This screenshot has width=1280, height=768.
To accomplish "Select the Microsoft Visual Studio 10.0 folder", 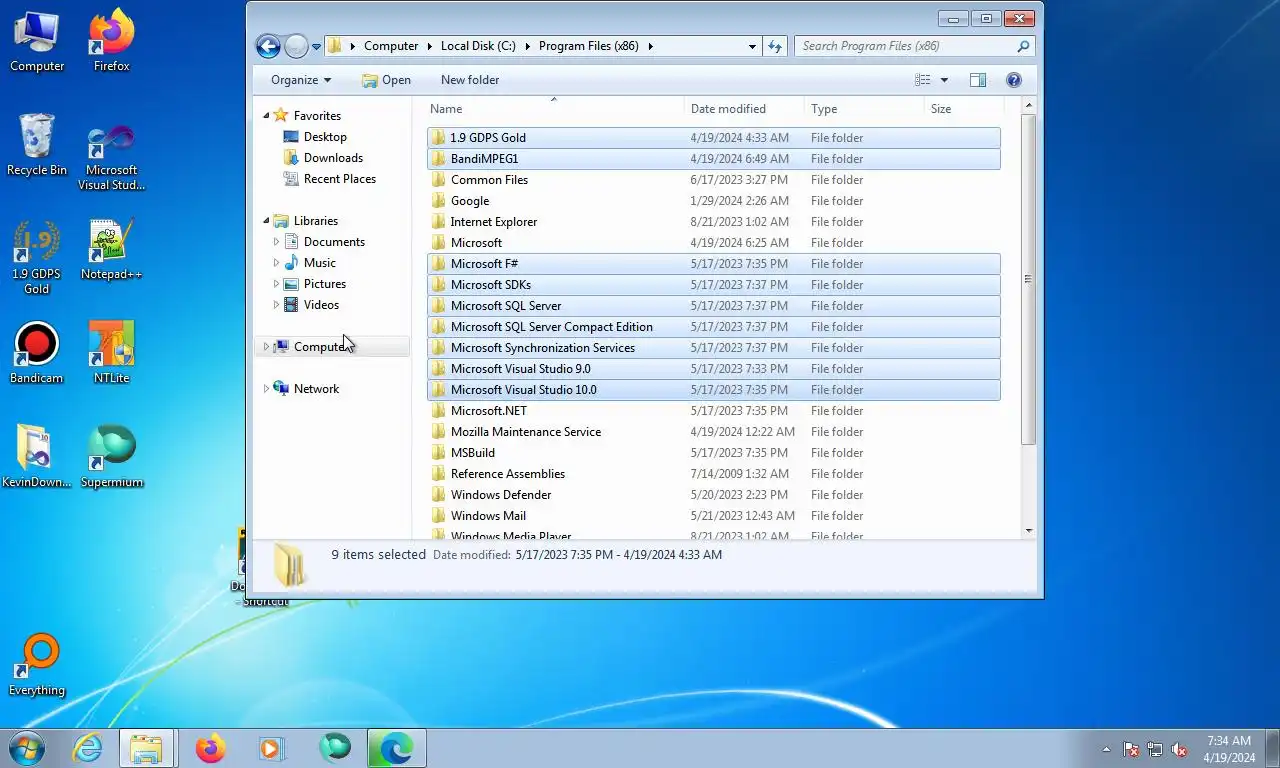I will pyautogui.click(x=713, y=390).
